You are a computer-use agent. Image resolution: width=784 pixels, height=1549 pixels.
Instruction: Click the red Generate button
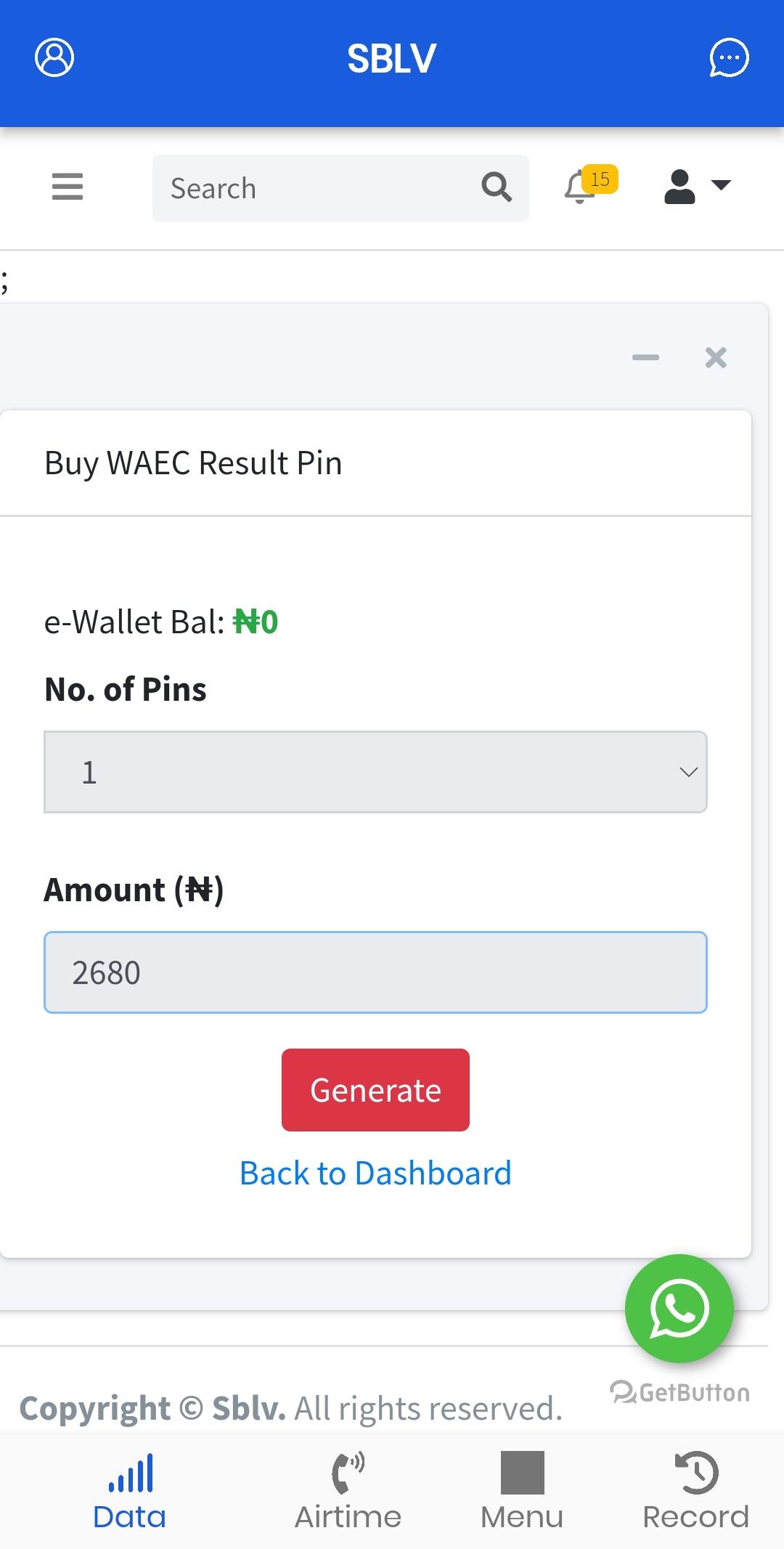pos(375,1090)
